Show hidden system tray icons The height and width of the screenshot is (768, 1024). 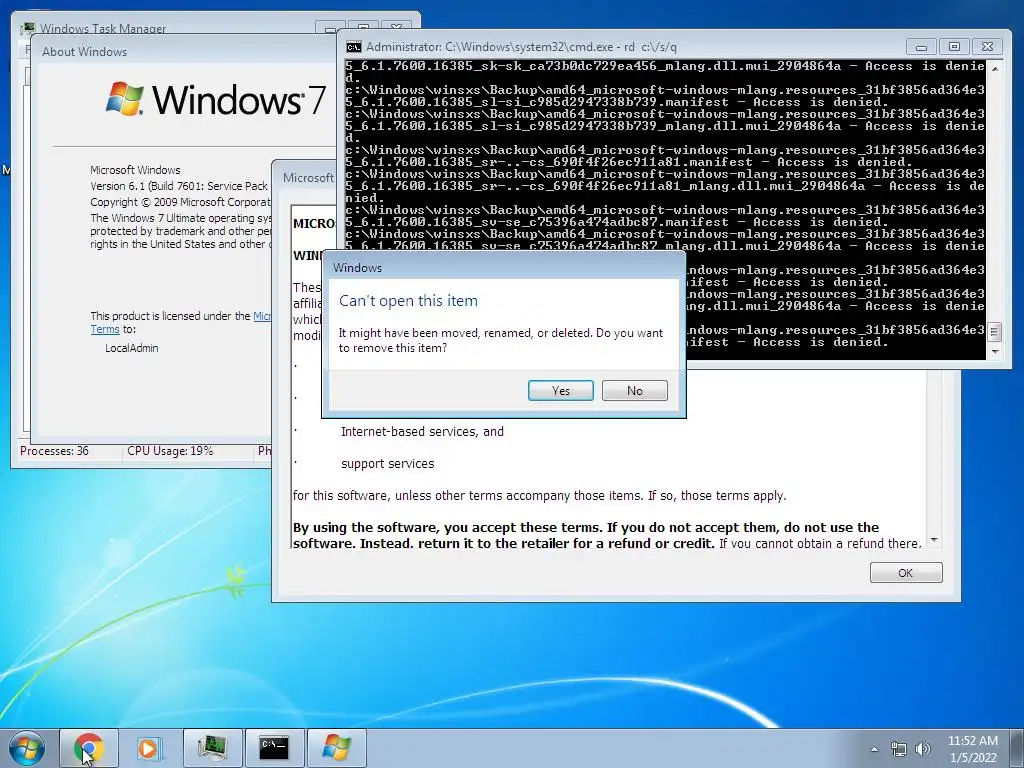[874, 749]
